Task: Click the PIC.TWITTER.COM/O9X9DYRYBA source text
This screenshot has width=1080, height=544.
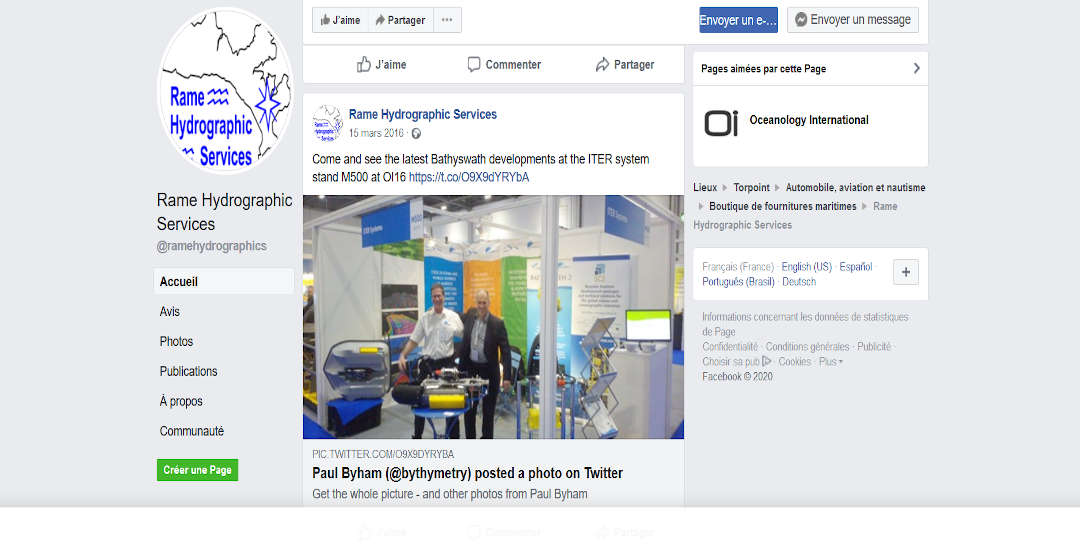Action: pos(383,454)
